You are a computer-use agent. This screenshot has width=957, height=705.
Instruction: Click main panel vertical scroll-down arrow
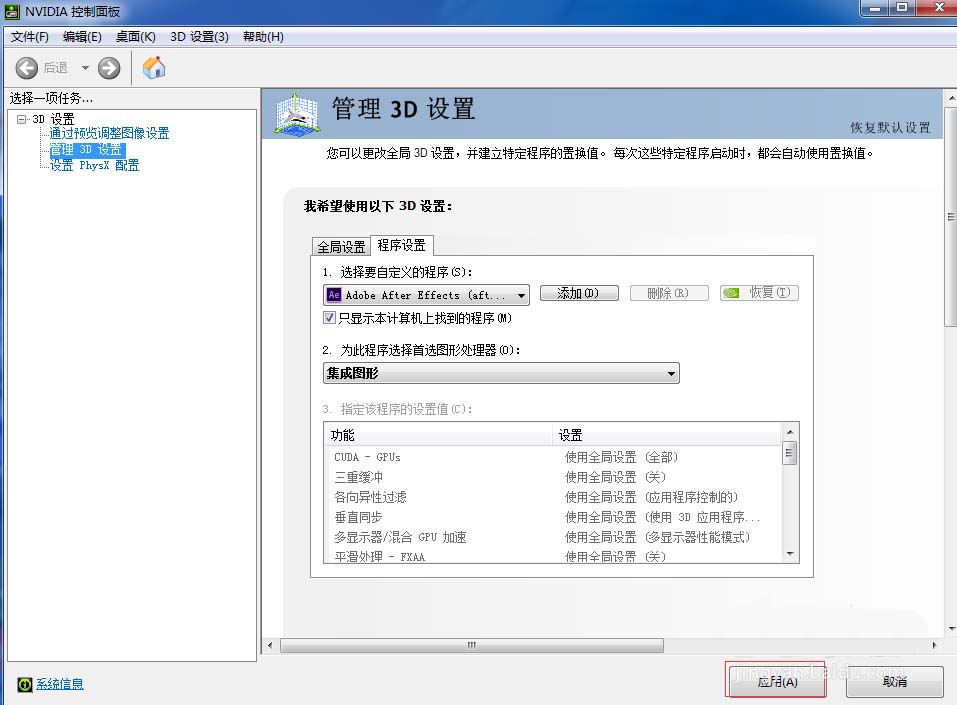pyautogui.click(x=952, y=629)
